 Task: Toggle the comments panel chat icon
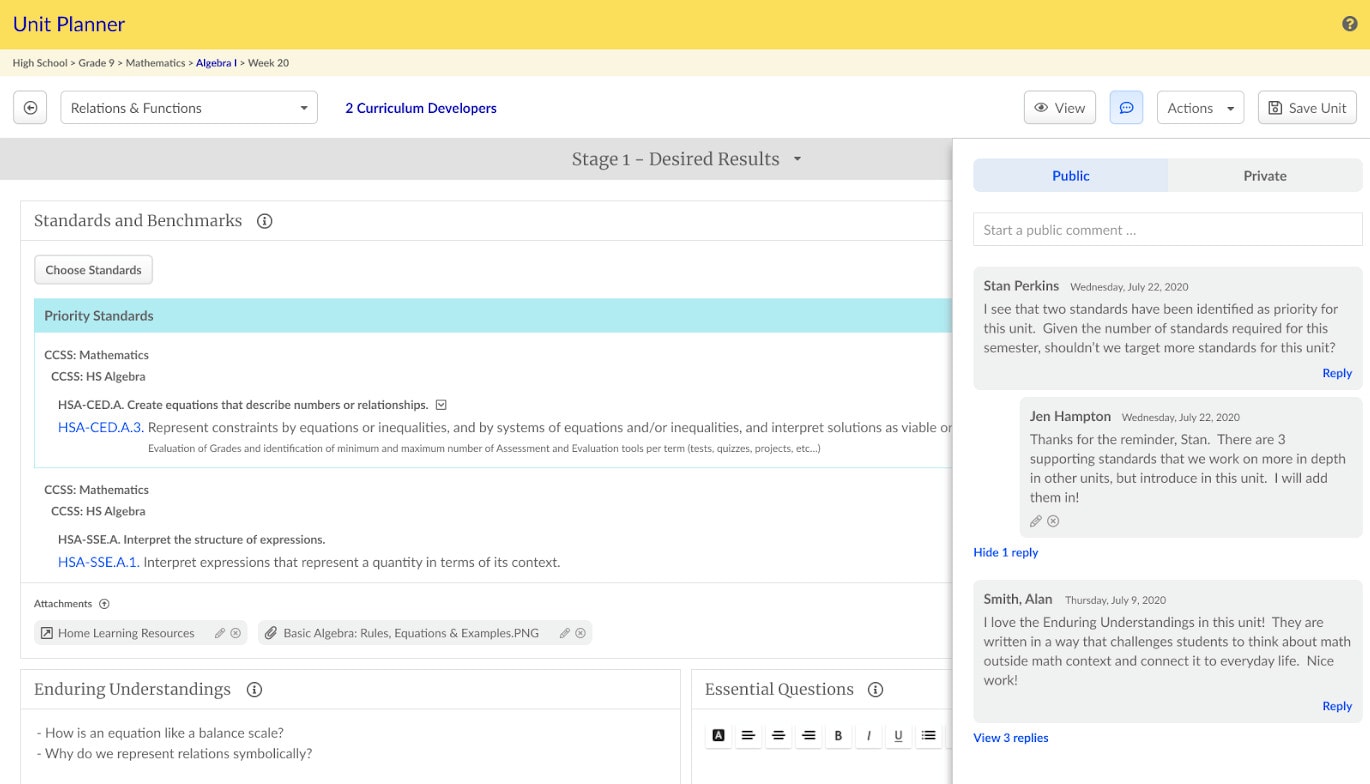tap(1126, 108)
